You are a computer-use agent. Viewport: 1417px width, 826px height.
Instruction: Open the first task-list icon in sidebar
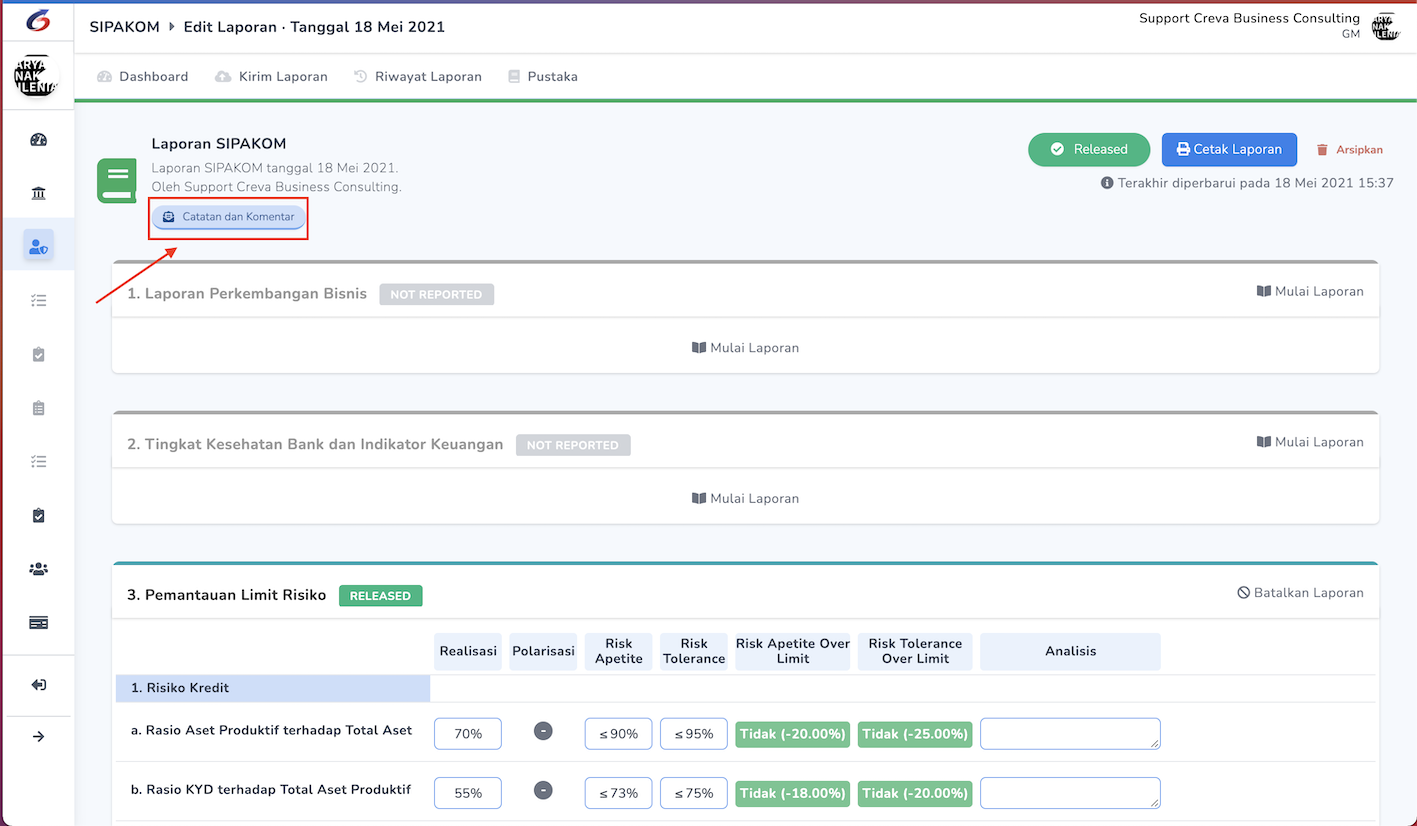(38, 300)
